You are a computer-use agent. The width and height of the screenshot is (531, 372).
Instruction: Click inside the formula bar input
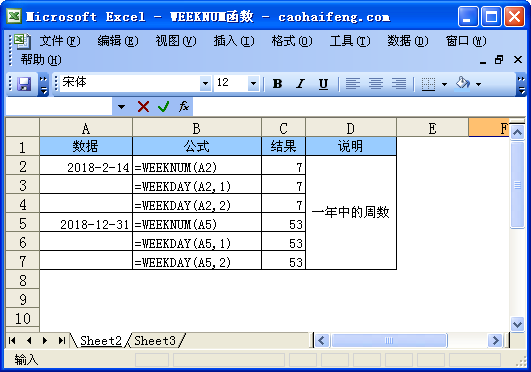tap(359, 107)
